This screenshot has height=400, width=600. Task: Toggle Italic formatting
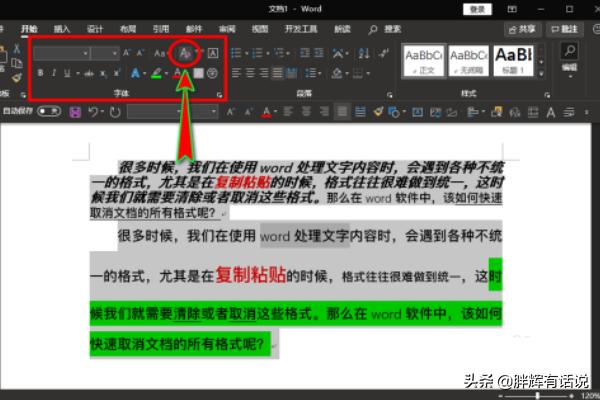[54, 73]
